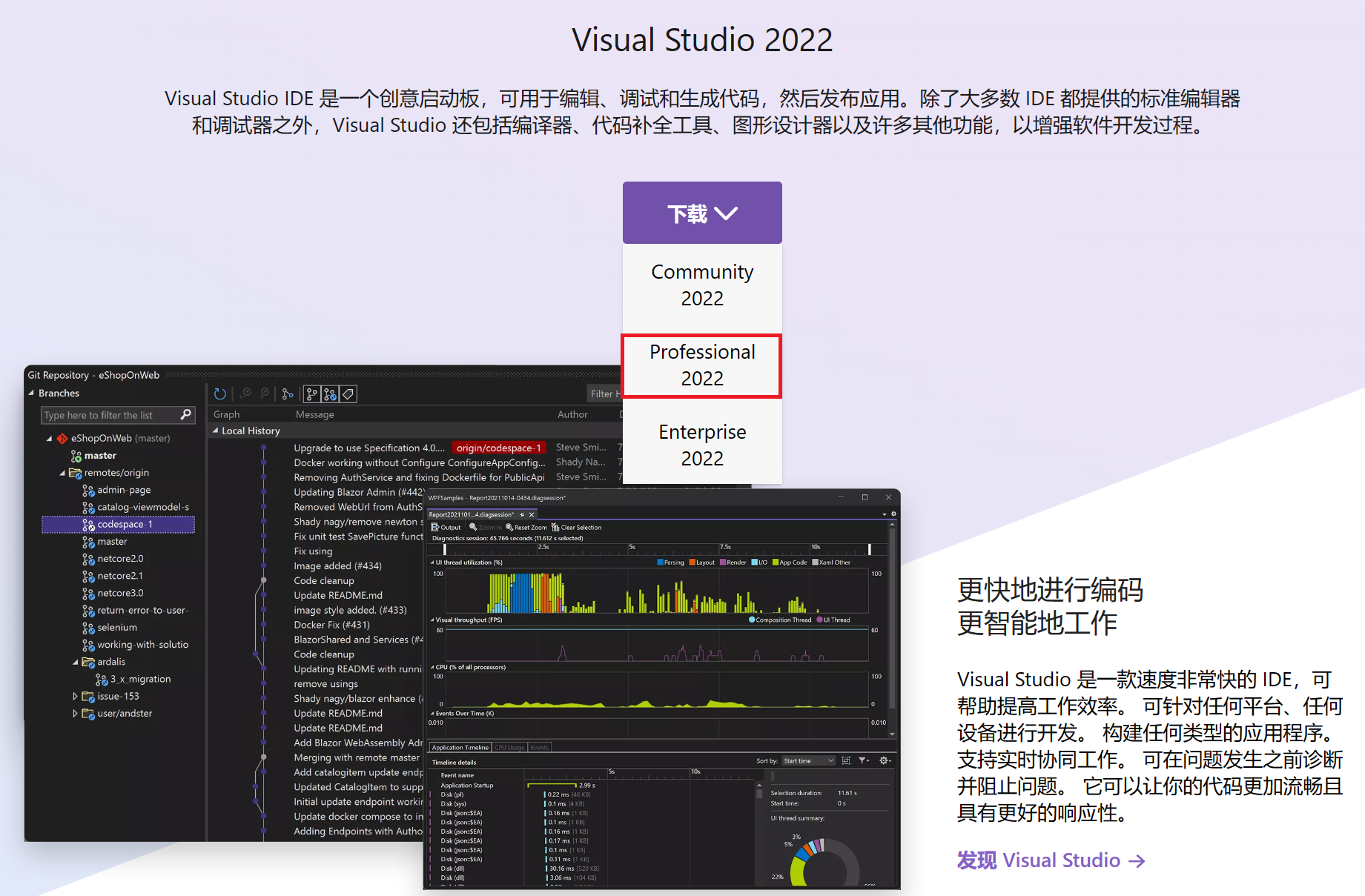
Task: Collapse Visual throughput (FPS) graph
Action: (x=432, y=620)
